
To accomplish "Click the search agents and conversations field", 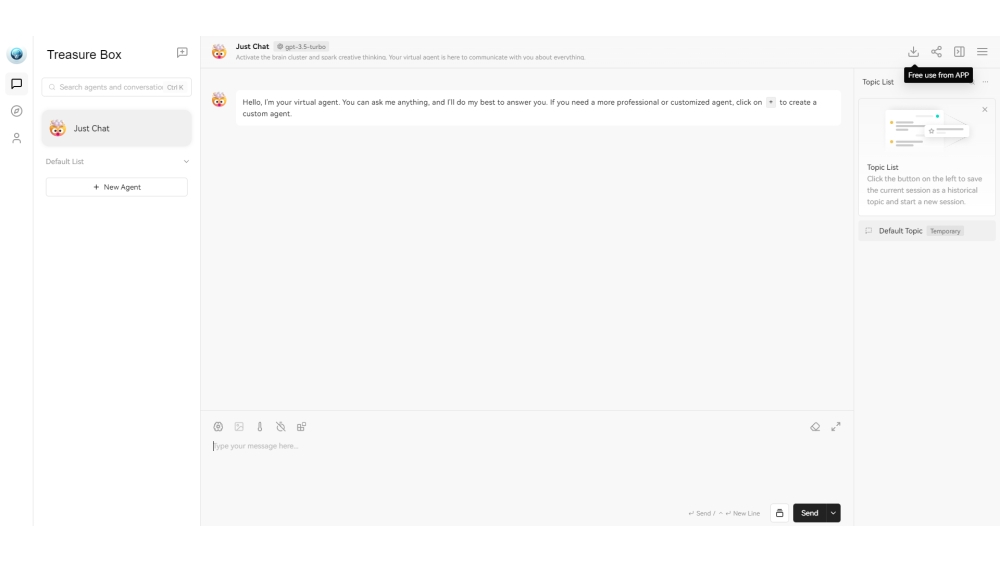I will pos(110,87).
